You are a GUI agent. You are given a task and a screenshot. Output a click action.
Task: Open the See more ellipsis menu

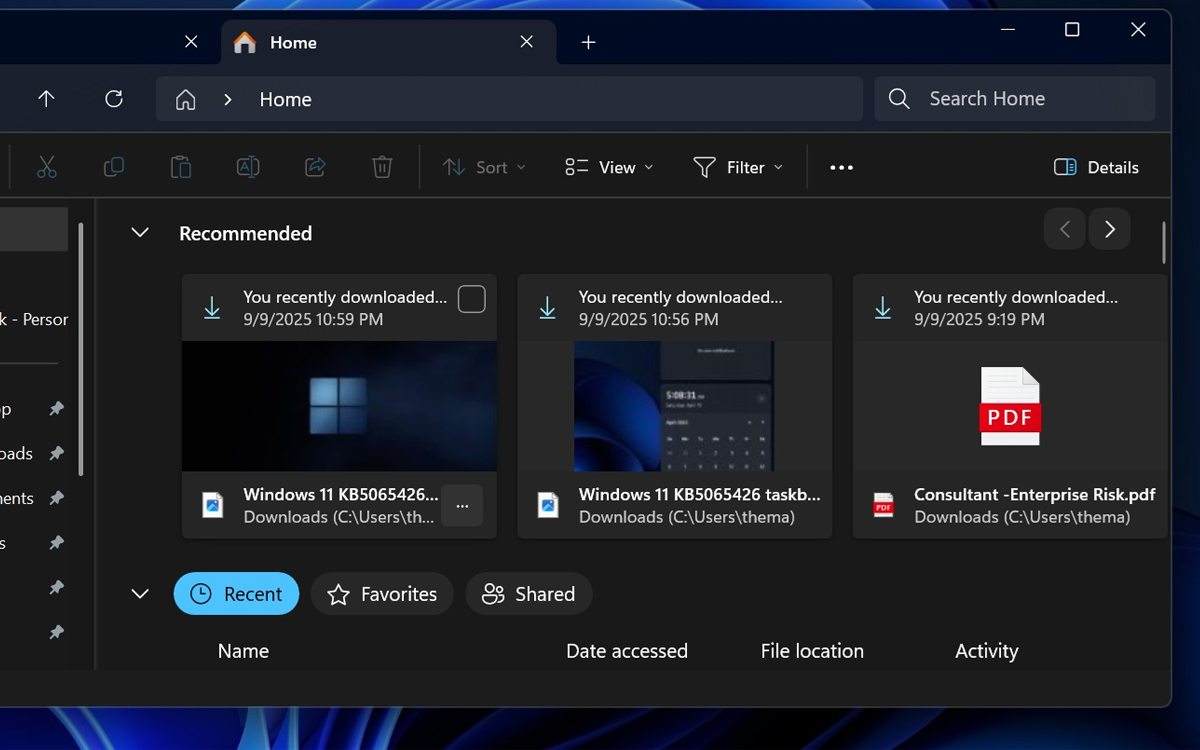click(841, 167)
